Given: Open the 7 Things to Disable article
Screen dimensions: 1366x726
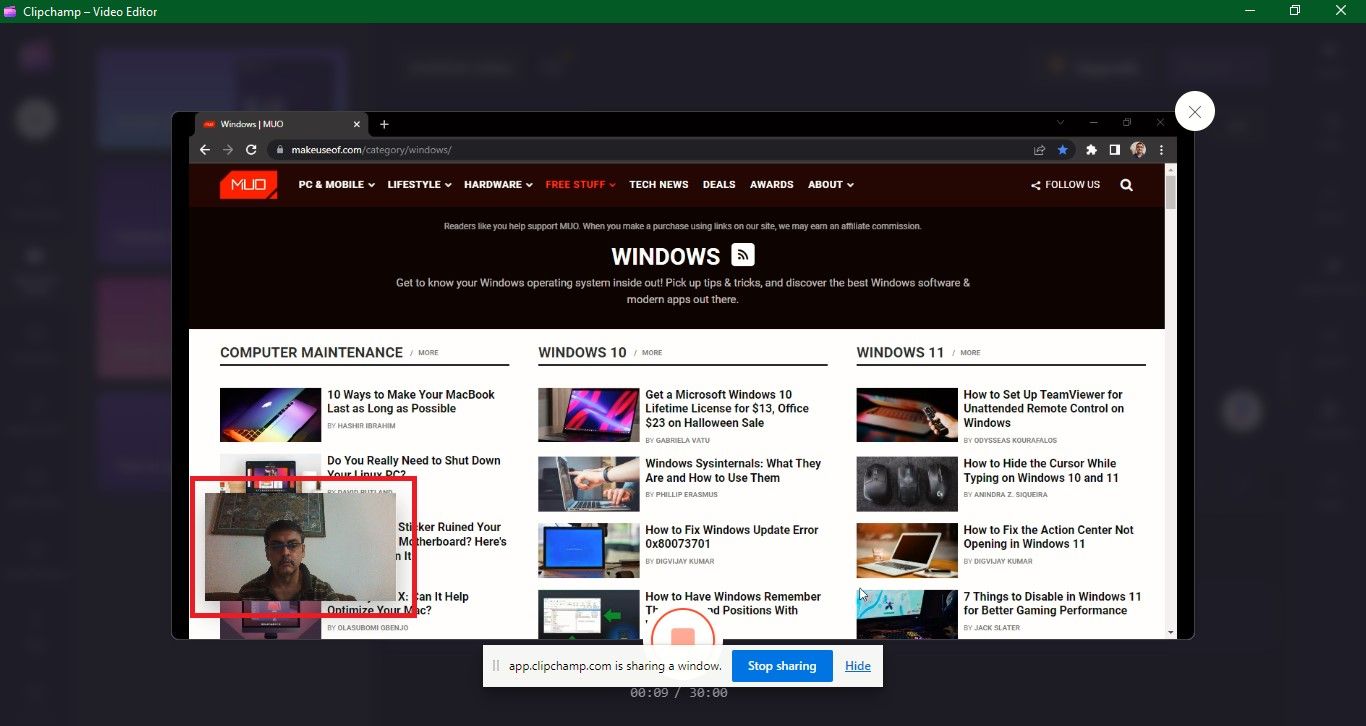Looking at the screenshot, I should [1052, 603].
